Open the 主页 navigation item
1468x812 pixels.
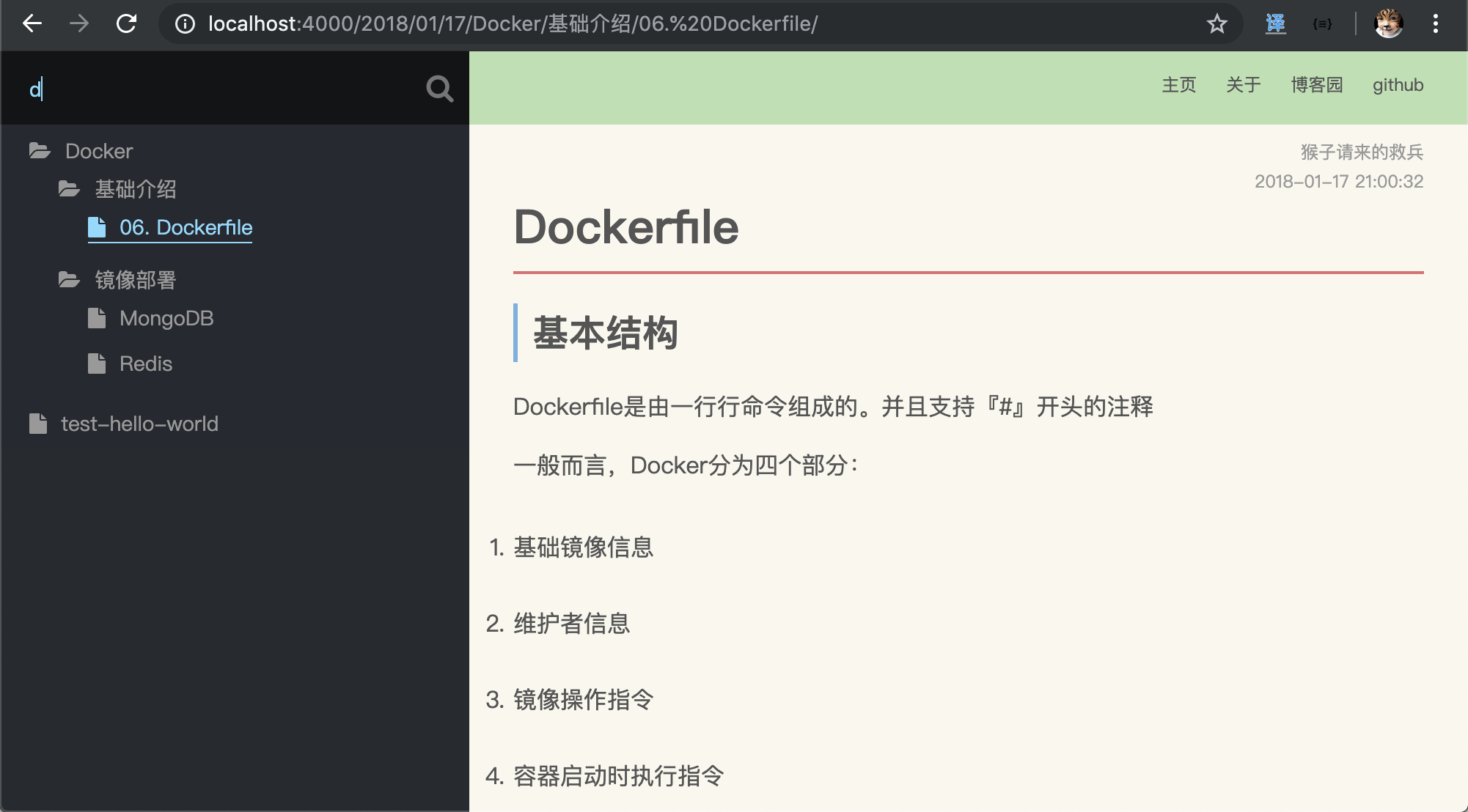(1179, 85)
